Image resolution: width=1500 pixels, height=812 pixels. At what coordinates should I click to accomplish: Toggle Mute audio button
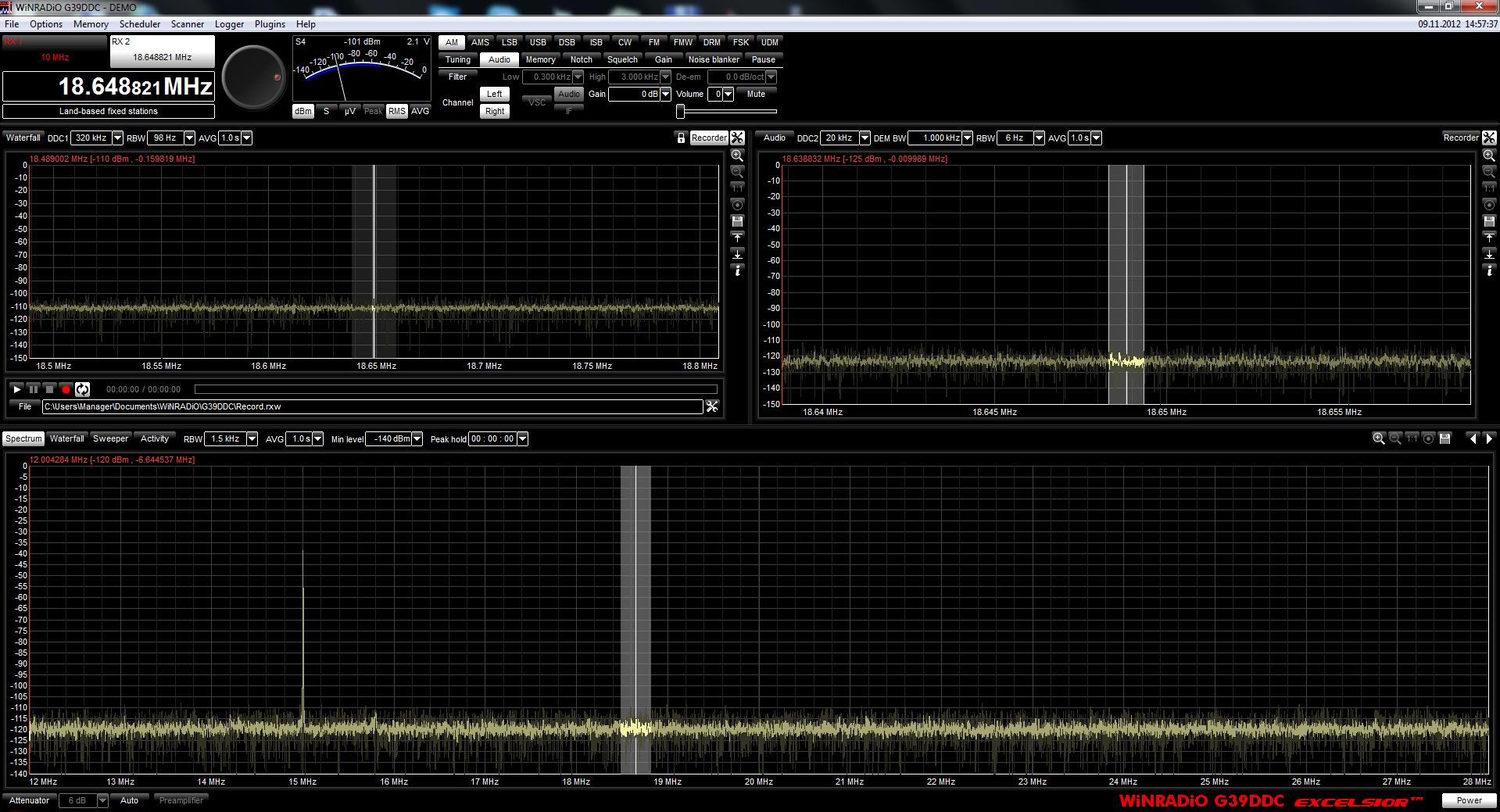click(756, 94)
